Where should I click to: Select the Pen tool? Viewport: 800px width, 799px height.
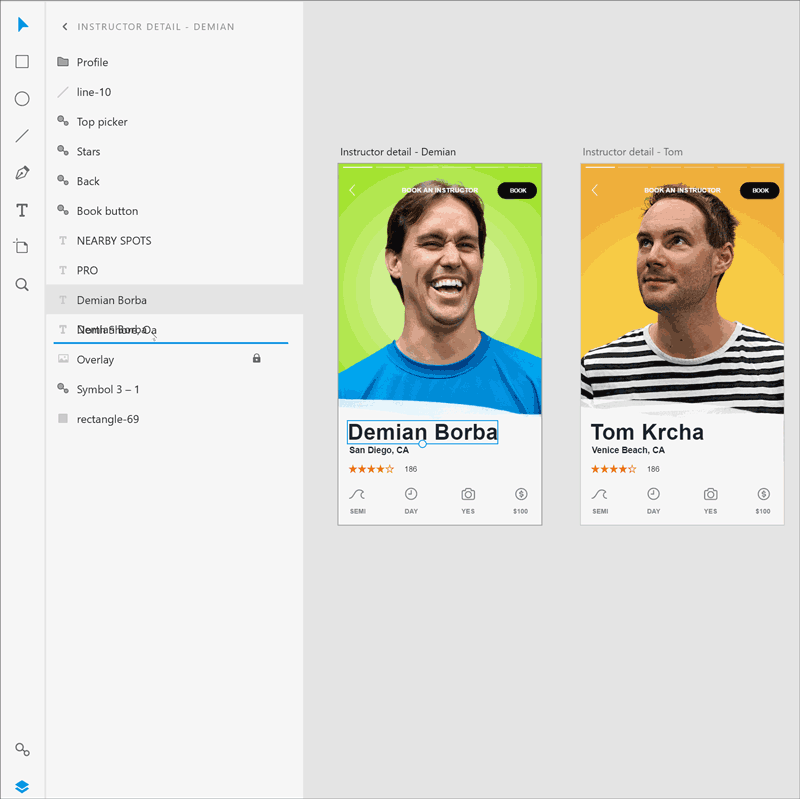(22, 173)
